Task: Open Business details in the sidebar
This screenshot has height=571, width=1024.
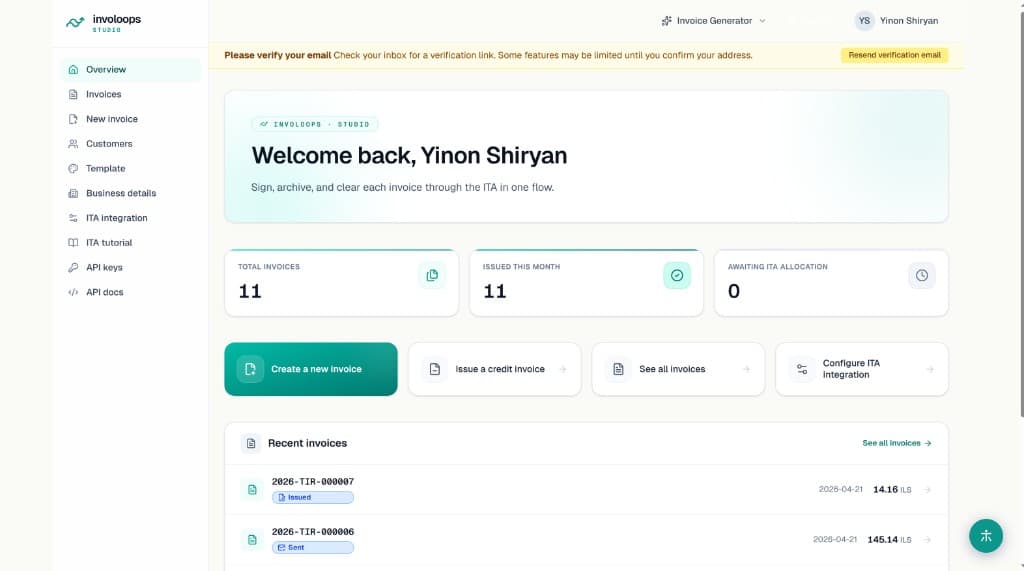Action: coord(131,193)
